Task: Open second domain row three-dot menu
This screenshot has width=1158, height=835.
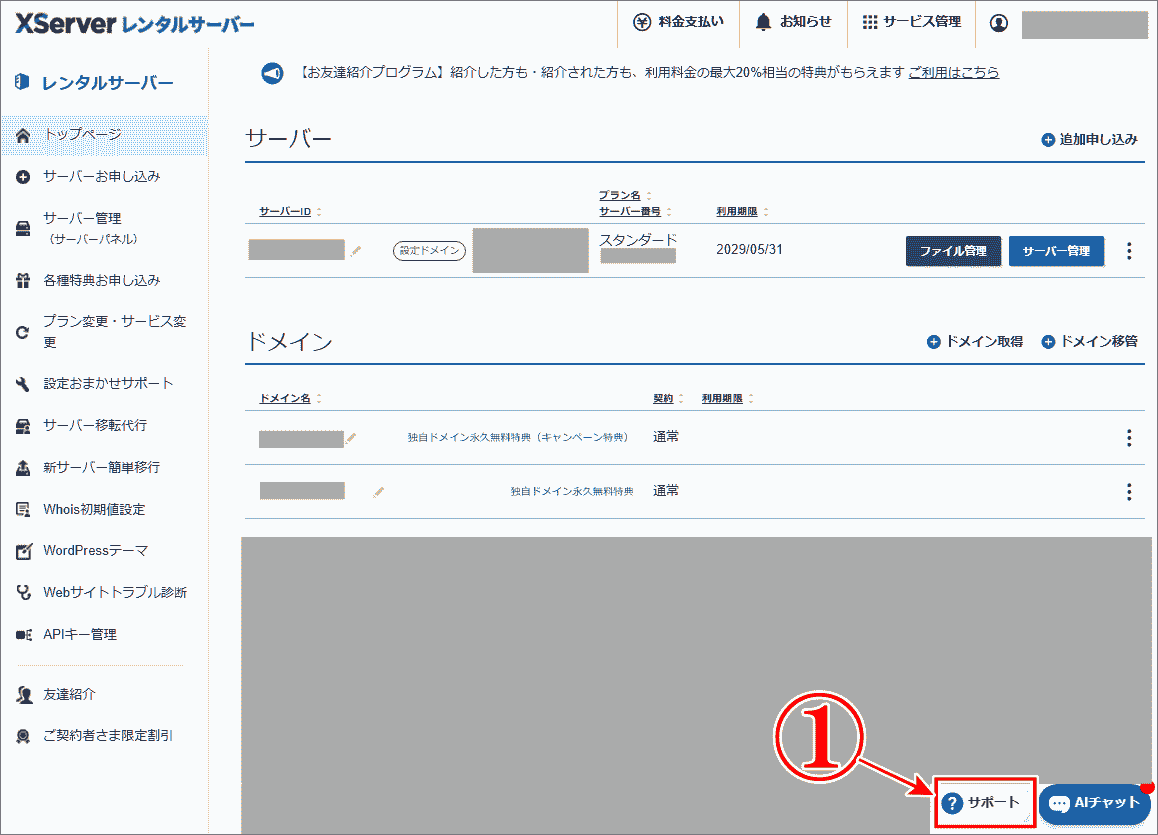Action: click(x=1128, y=492)
